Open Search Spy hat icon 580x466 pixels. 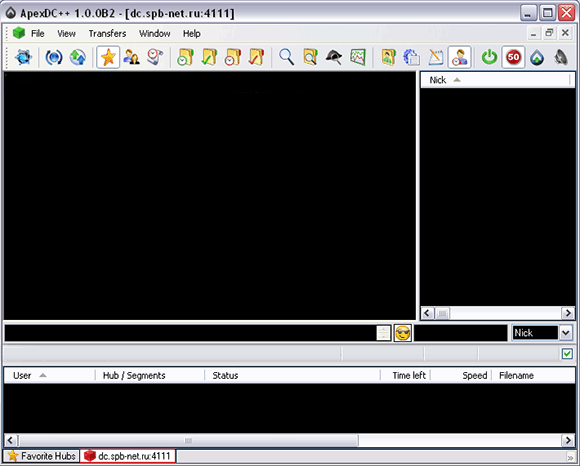click(x=334, y=57)
